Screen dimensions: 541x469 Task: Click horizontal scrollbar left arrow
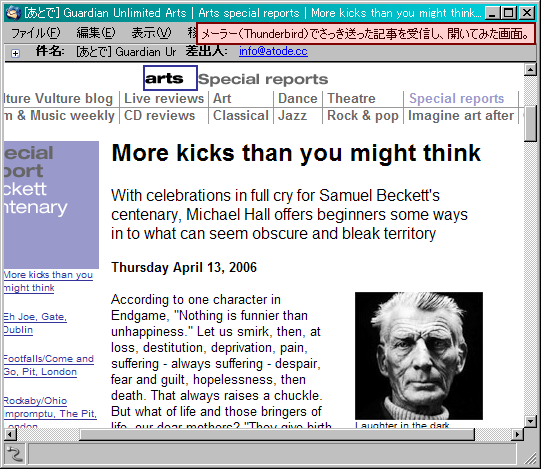[x=10, y=434]
